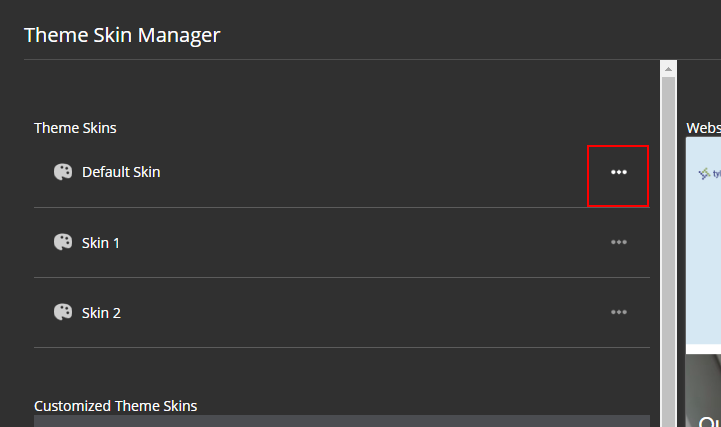Click the Theme Skins section heading
Image resolution: width=721 pixels, height=427 pixels.
(76, 128)
